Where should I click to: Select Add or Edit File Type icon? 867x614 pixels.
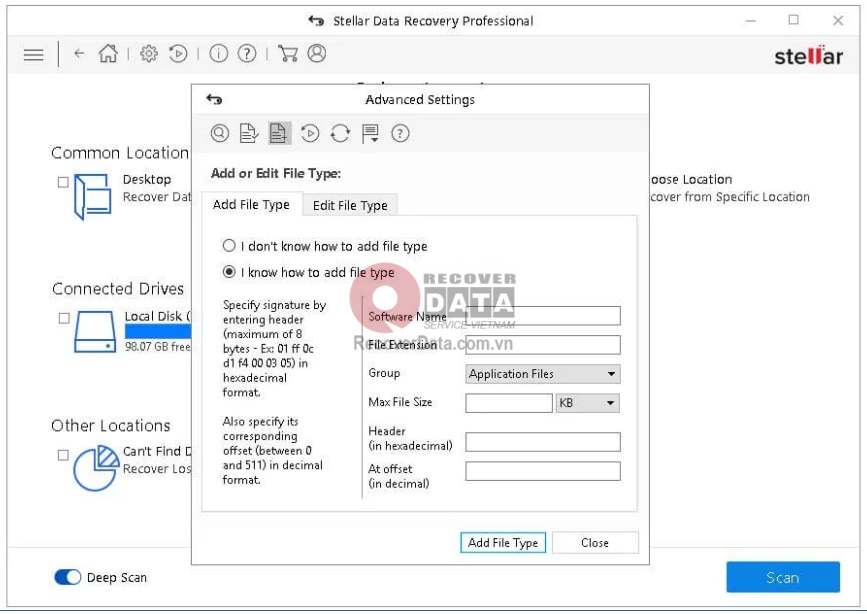point(279,133)
